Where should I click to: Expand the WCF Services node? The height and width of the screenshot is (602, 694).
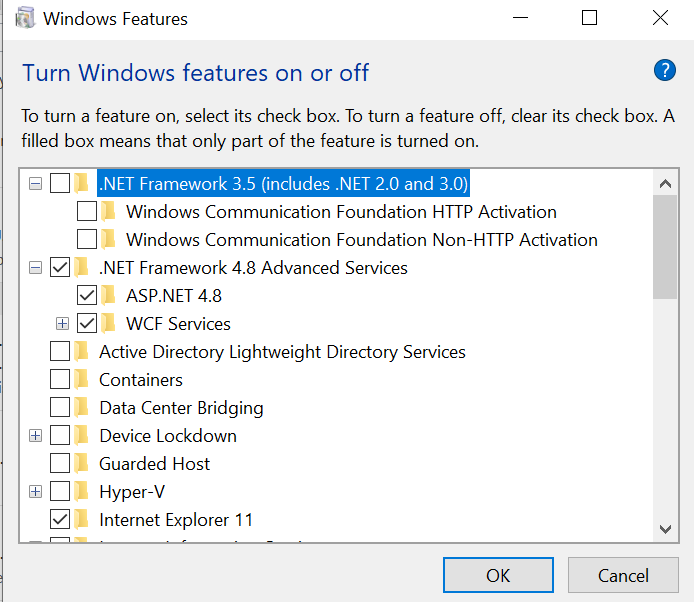tap(62, 324)
